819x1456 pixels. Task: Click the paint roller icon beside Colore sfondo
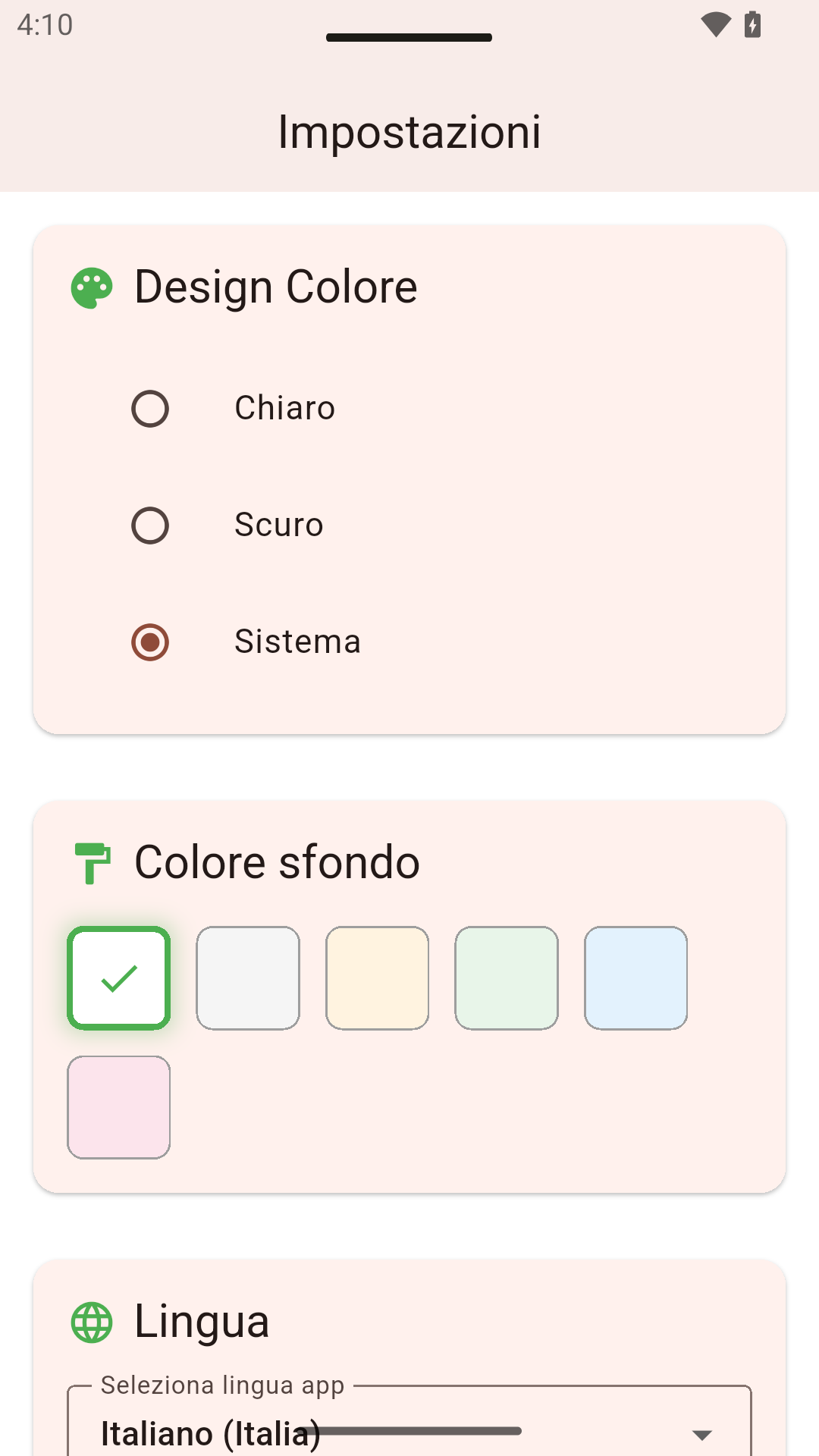93,863
